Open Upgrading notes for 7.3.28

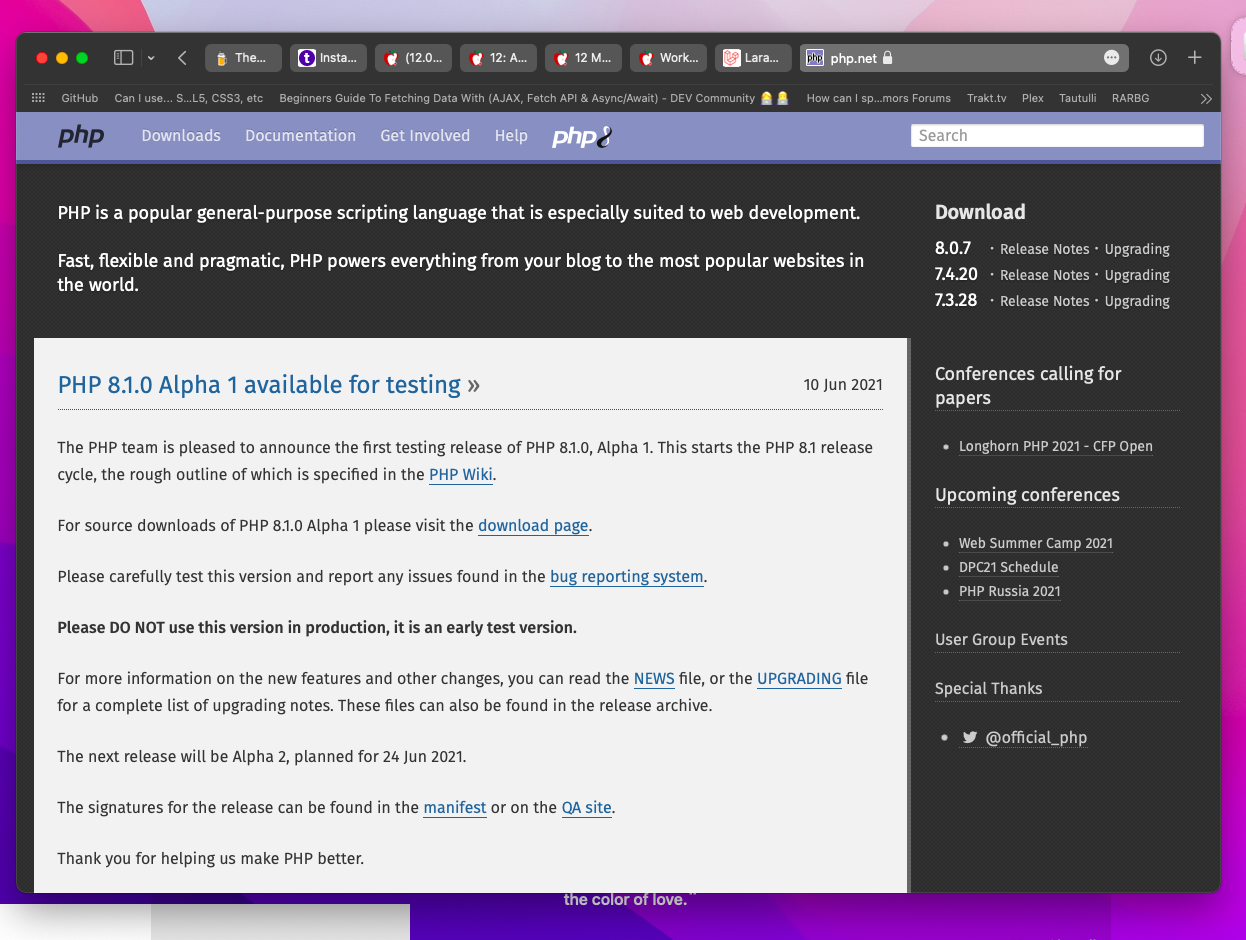(x=1137, y=301)
